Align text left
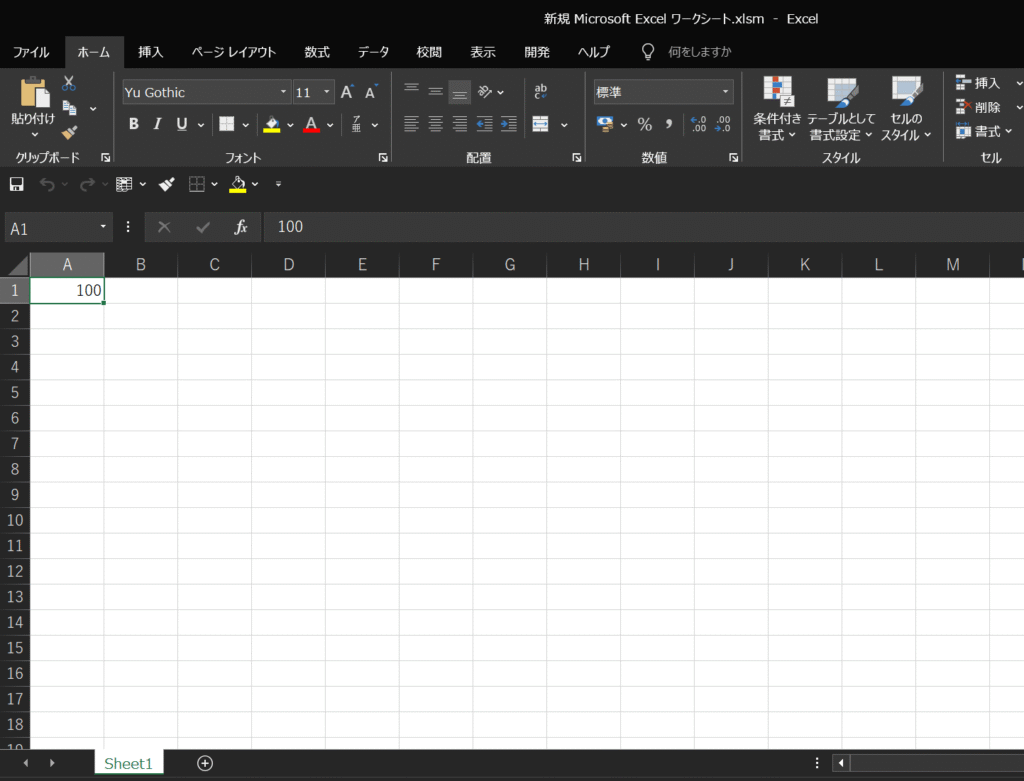Image resolution: width=1024 pixels, height=781 pixels. pyautogui.click(x=411, y=123)
